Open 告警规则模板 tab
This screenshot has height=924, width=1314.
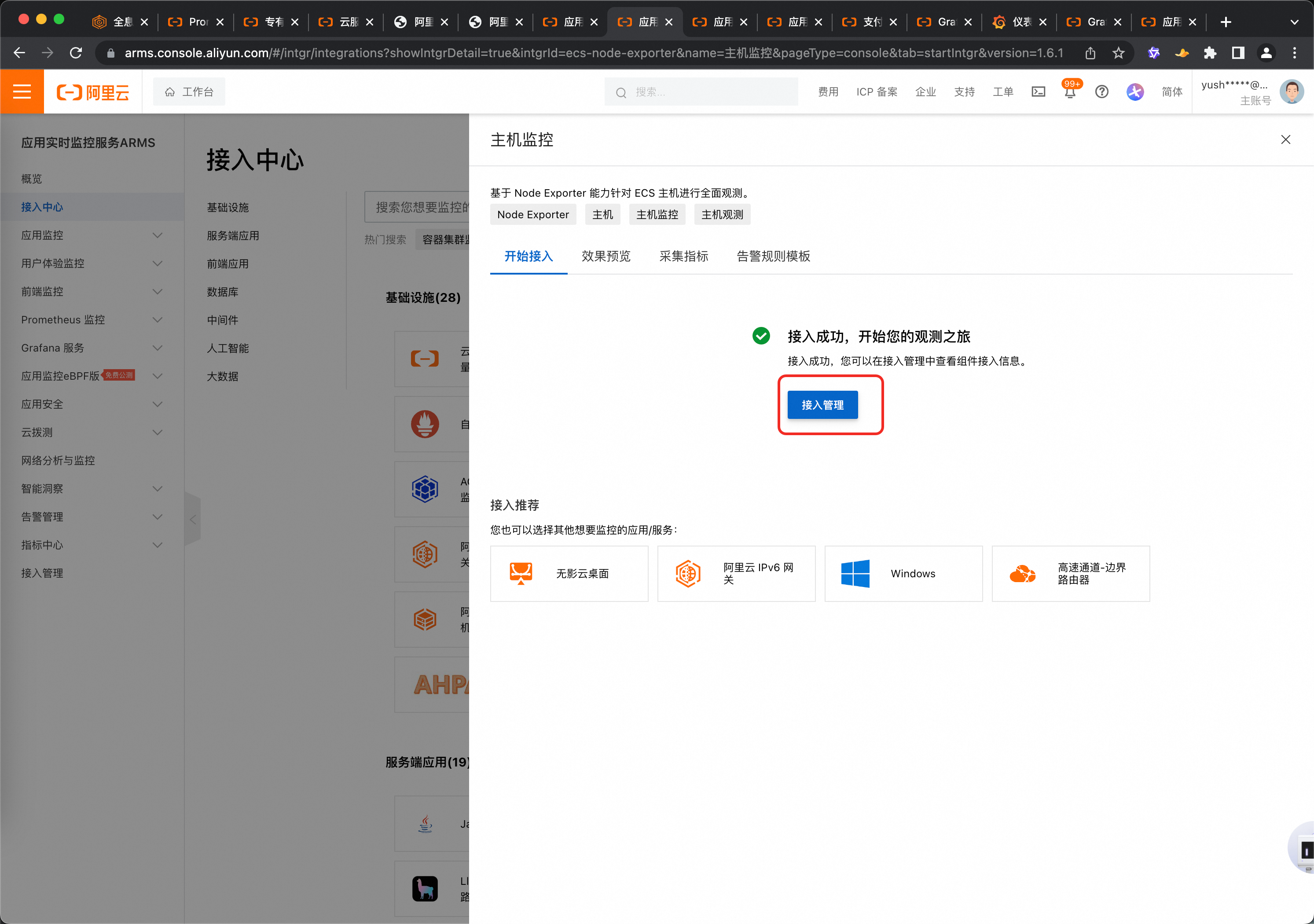773,257
